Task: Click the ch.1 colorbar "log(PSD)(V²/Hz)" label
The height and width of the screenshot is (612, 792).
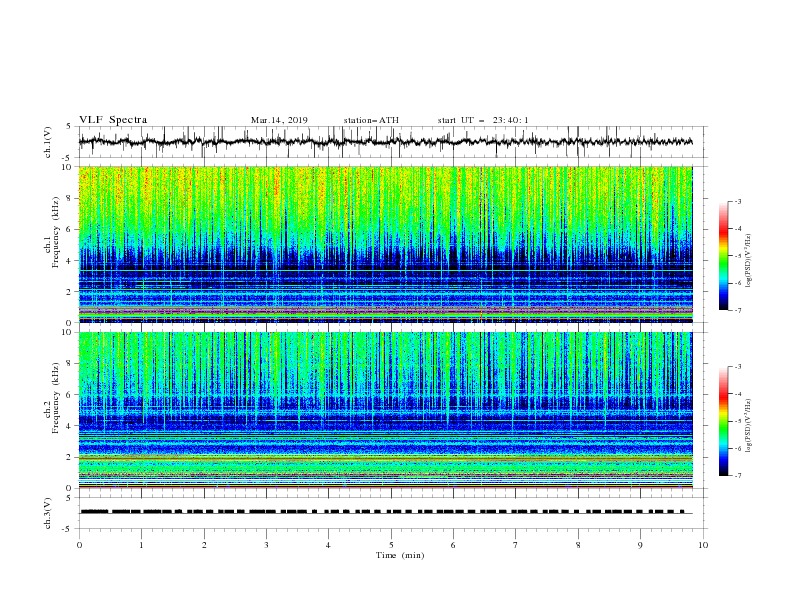Action: coord(748,261)
